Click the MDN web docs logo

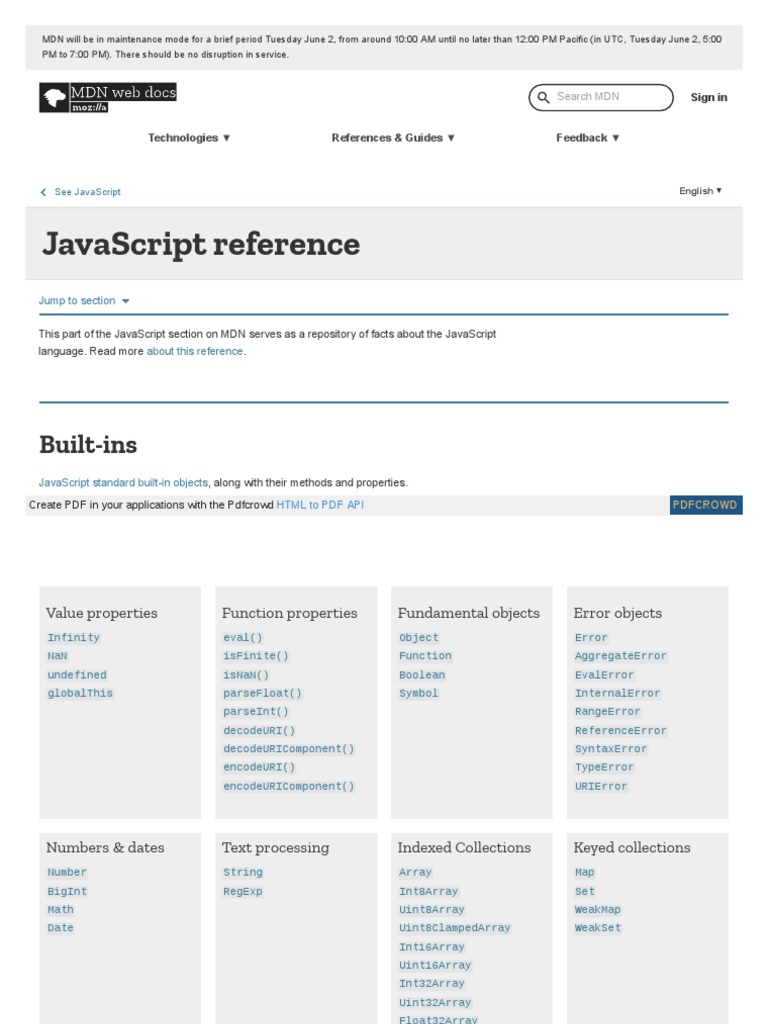click(x=108, y=97)
